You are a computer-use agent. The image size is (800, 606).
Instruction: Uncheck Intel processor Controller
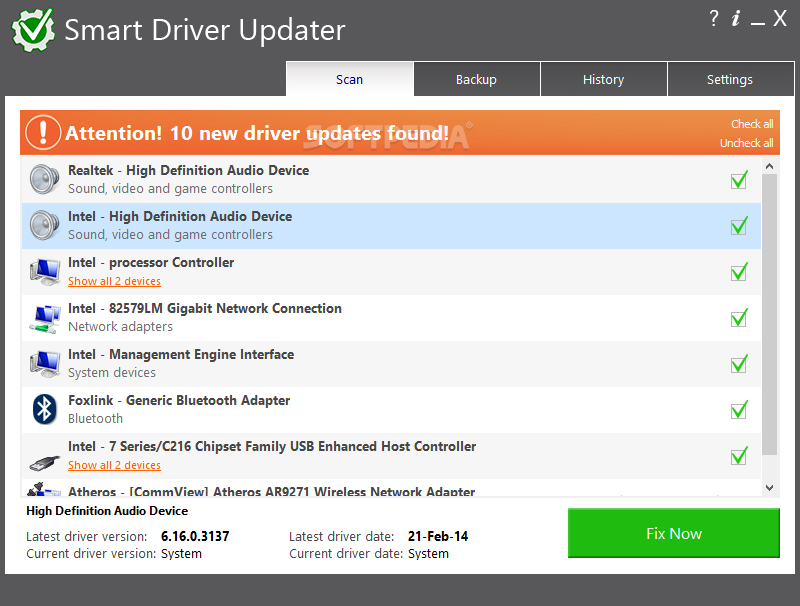coord(739,271)
